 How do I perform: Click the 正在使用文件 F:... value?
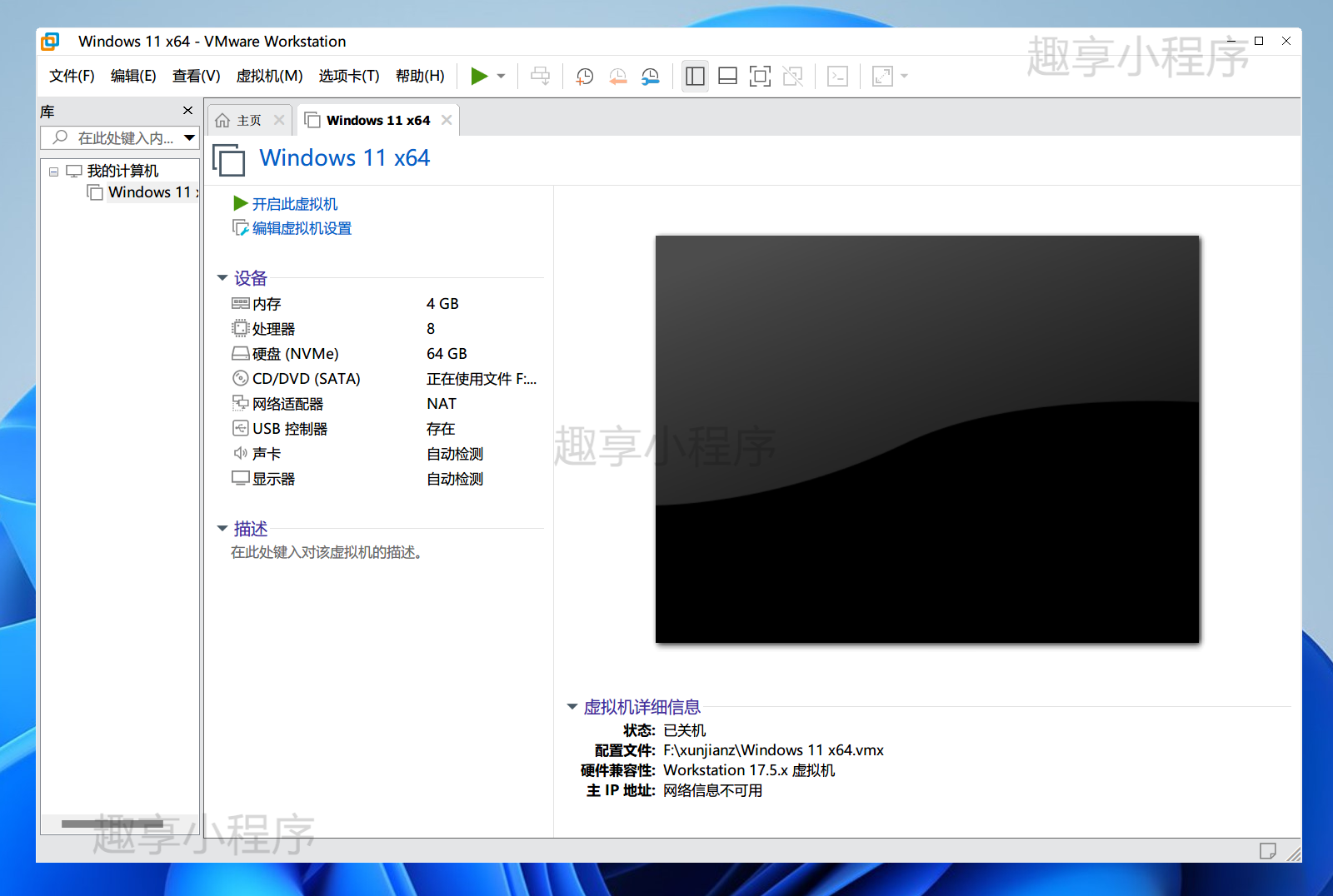tap(482, 379)
